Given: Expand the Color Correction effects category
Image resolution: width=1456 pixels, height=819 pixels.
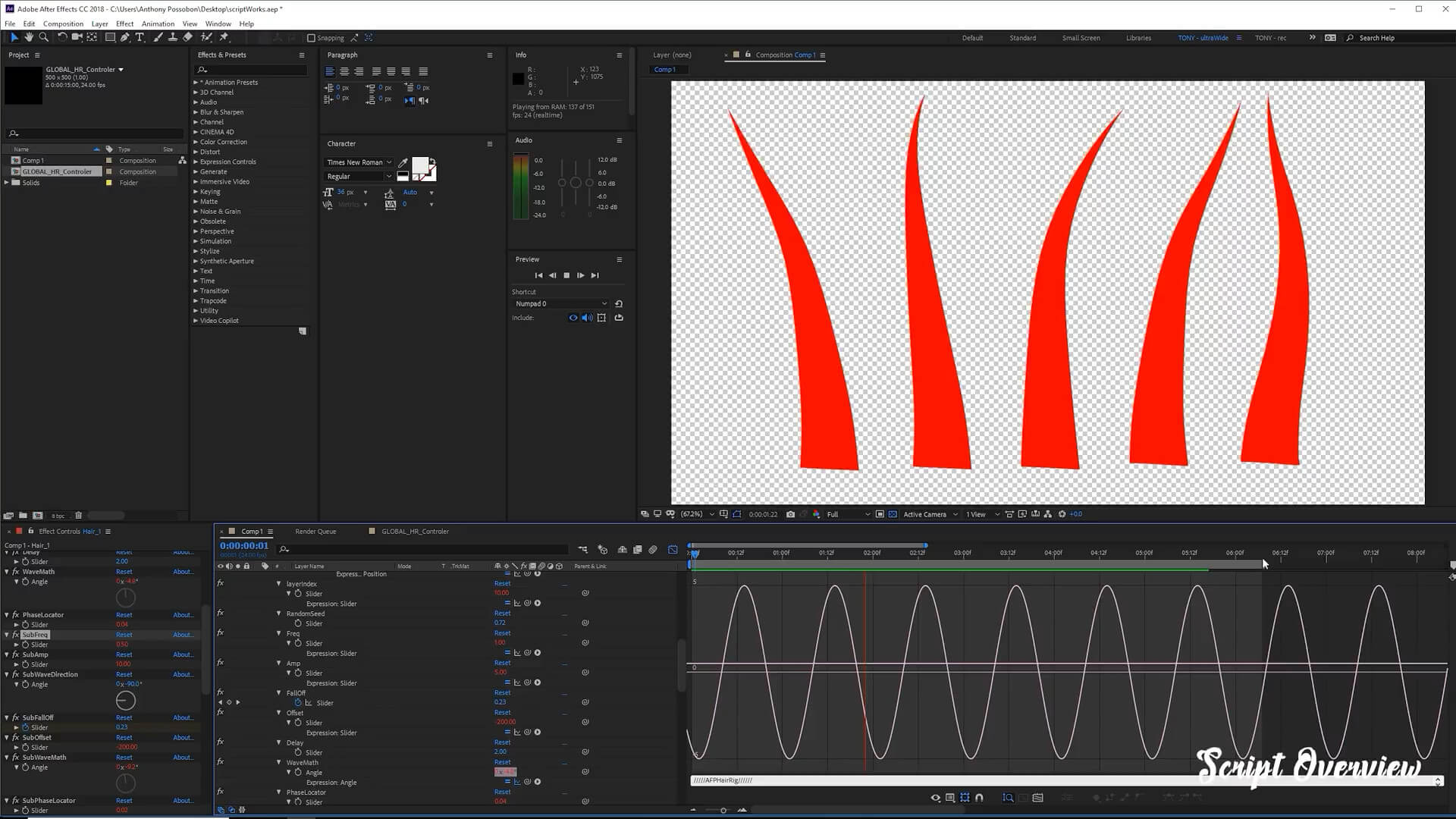Looking at the screenshot, I should [x=196, y=142].
